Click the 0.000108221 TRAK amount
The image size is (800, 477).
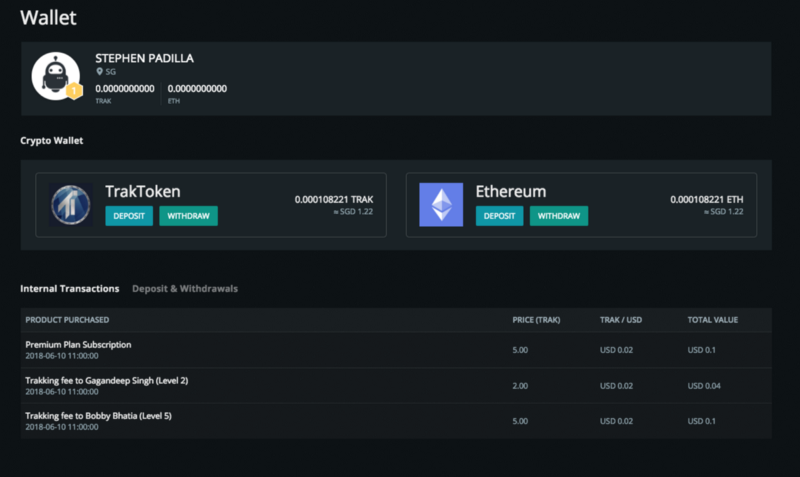(334, 199)
